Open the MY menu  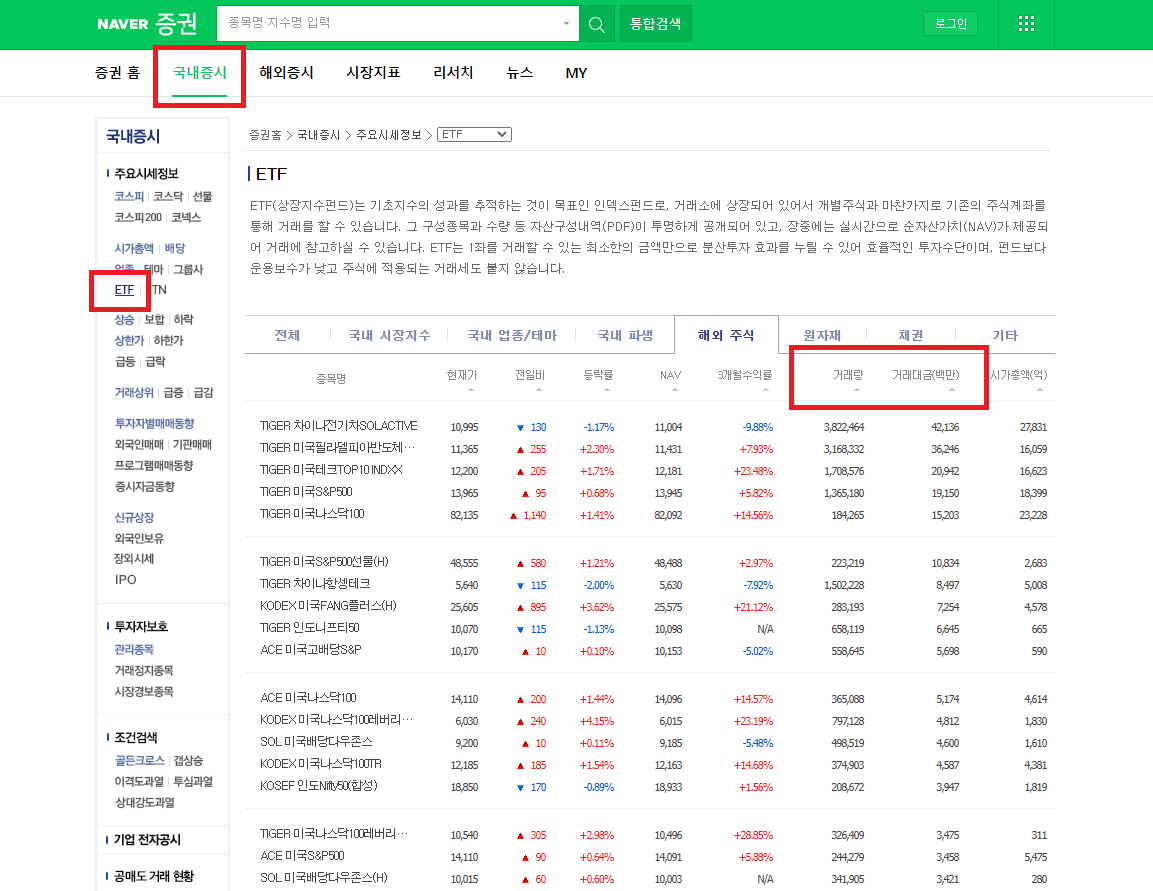576,74
